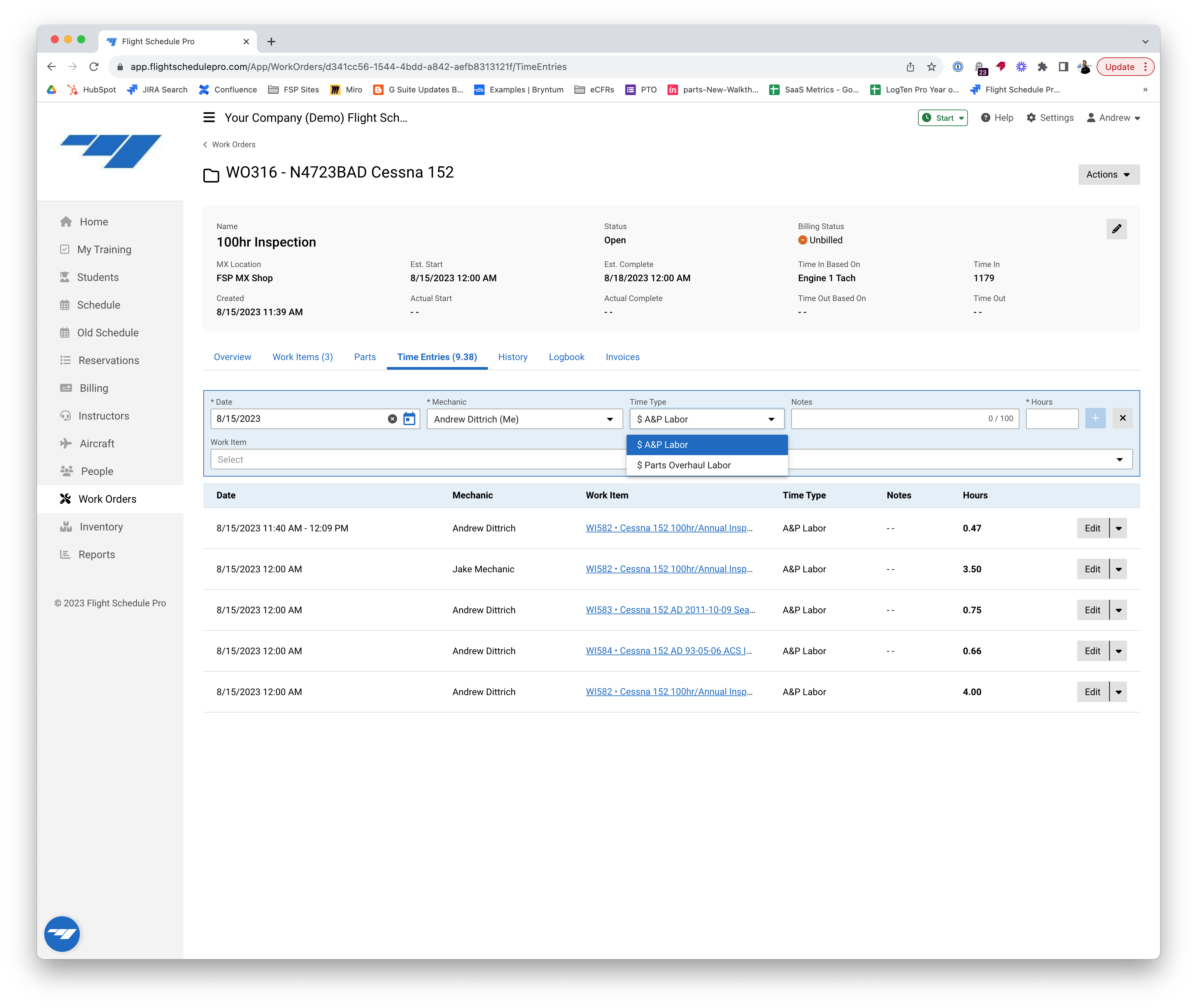This screenshot has width=1197, height=1008.
Task: Go back to Work Orders breadcrumb
Action: pyautogui.click(x=229, y=144)
